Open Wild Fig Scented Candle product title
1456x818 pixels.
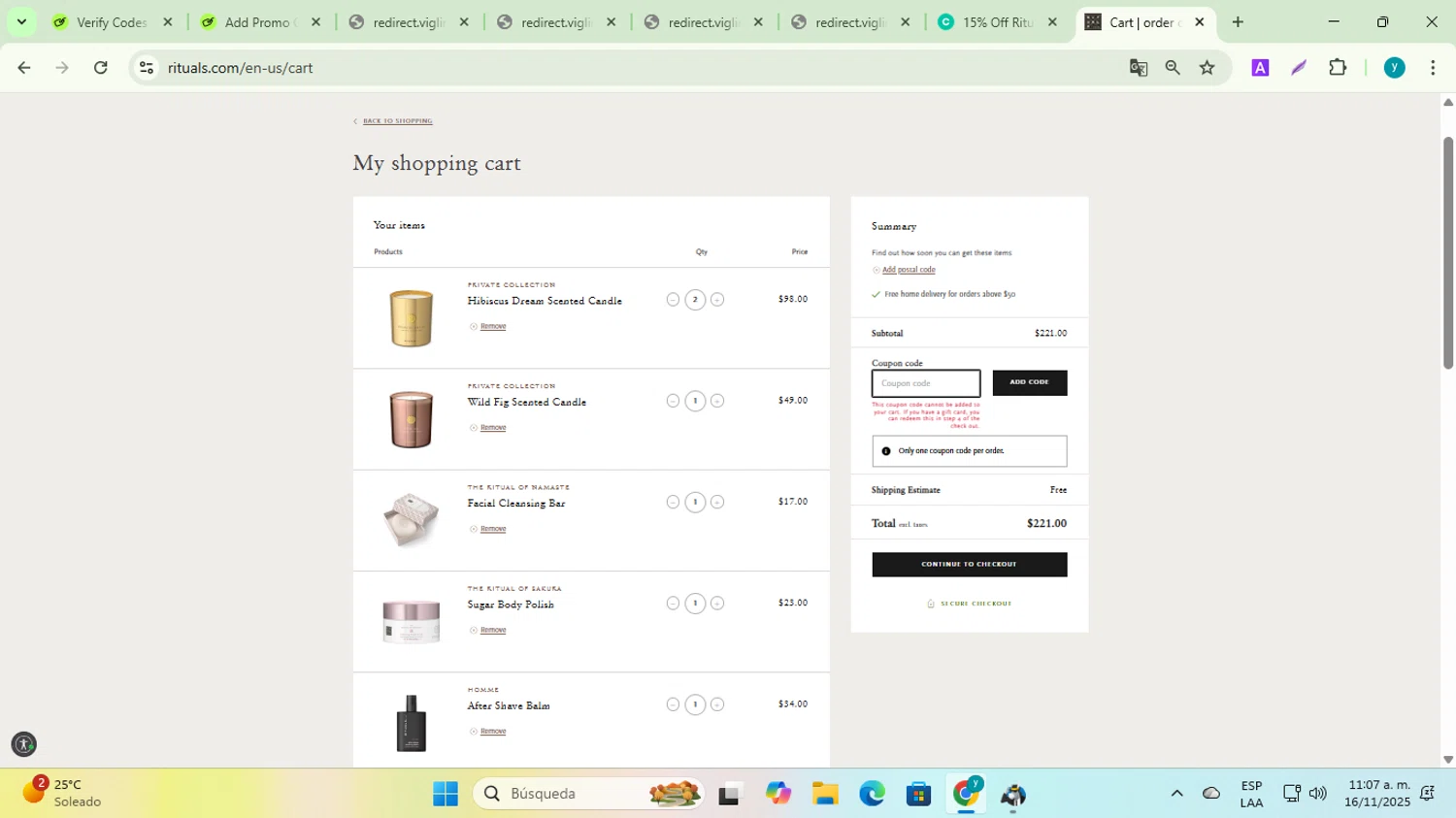[527, 402]
